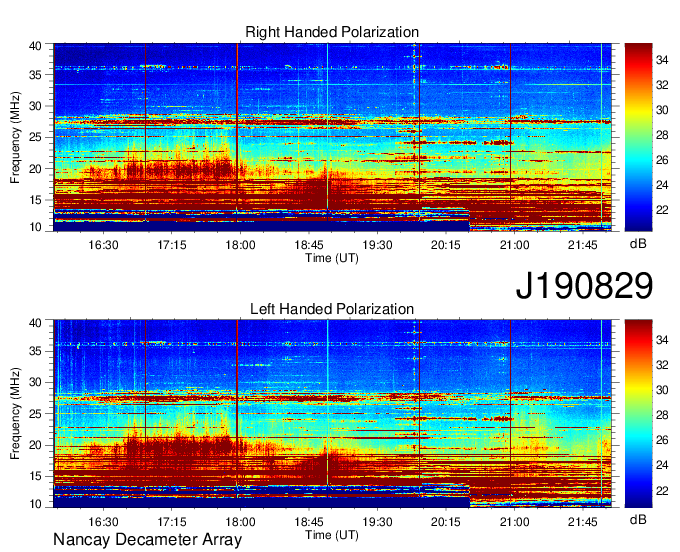This screenshot has width=680, height=552.
Task: Click the 25 MHz tick on the Left Handed frequency axis
Action: point(36,414)
